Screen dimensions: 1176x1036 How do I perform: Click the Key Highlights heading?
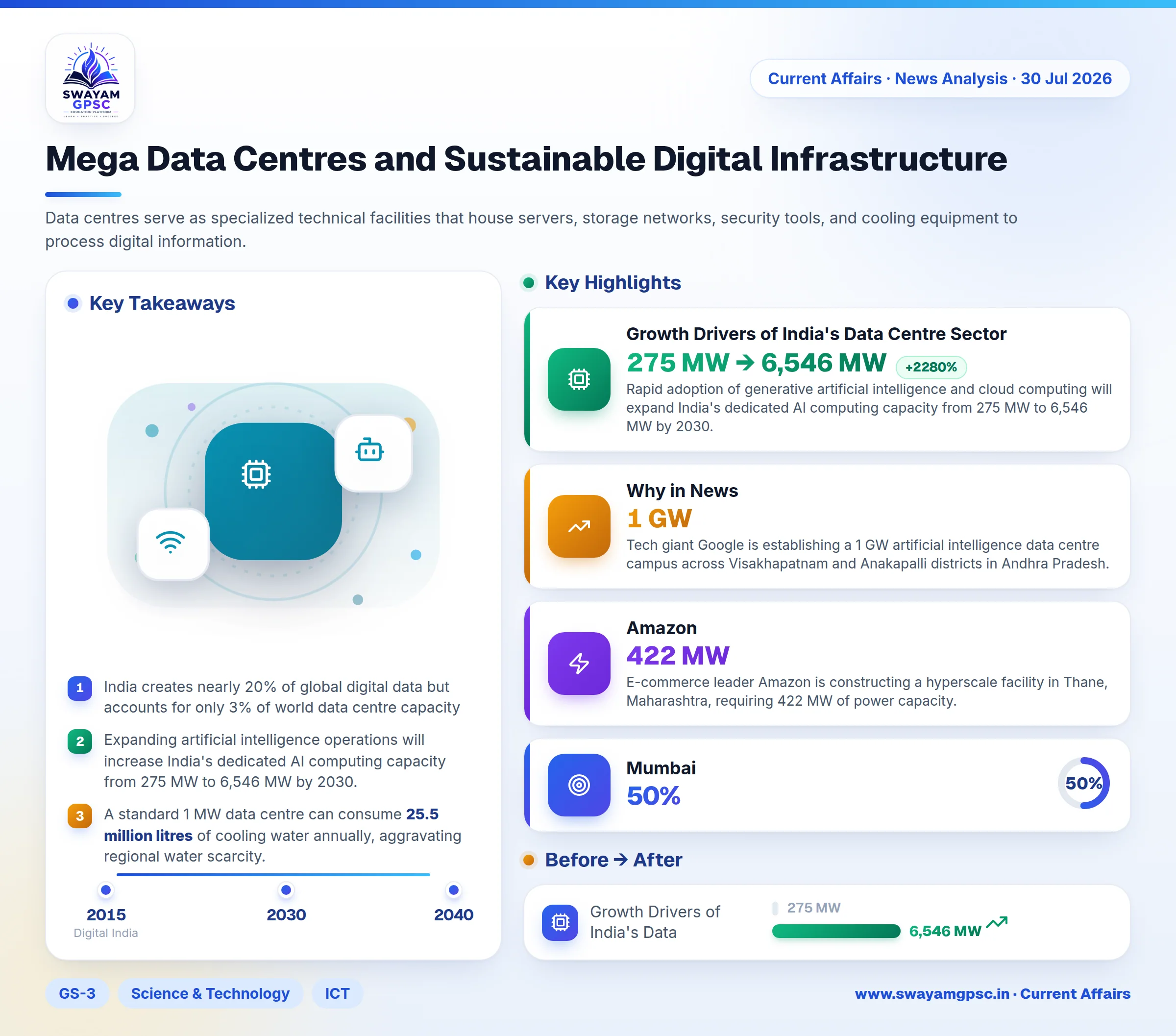coord(612,283)
